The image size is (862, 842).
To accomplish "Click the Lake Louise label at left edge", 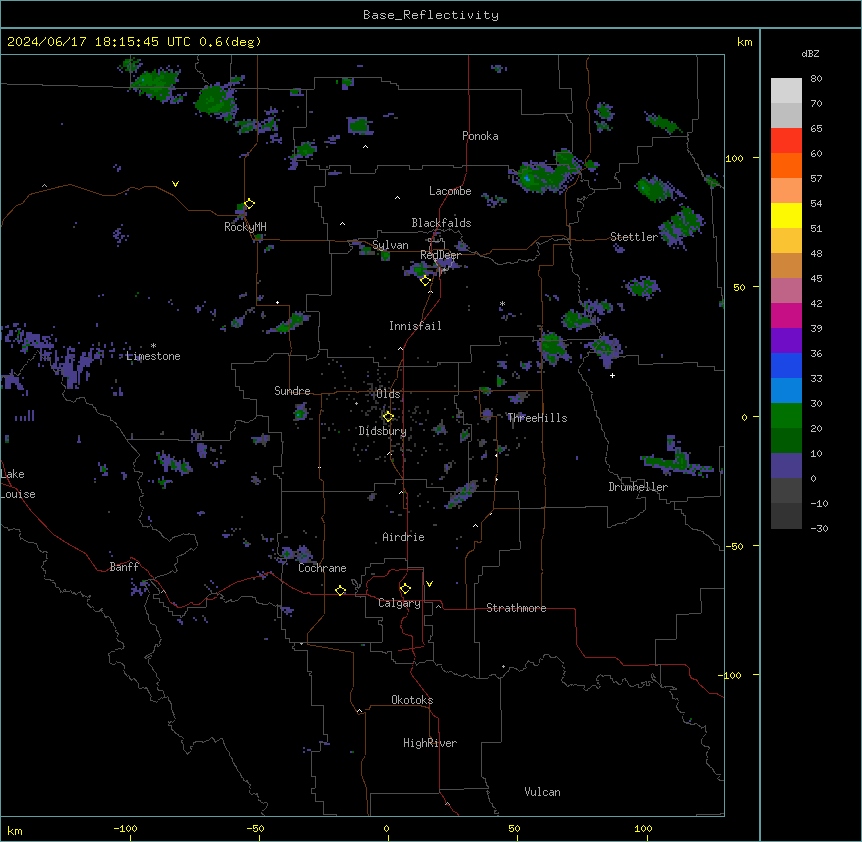I will 18,484.
